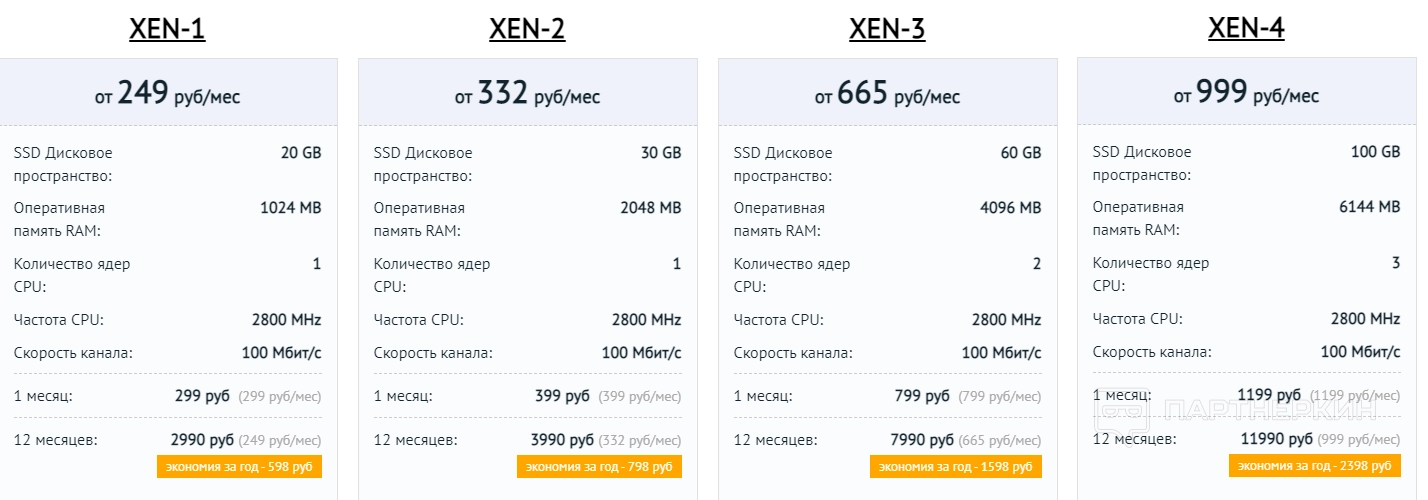Select the 665 руб/мес price header

click(887, 94)
